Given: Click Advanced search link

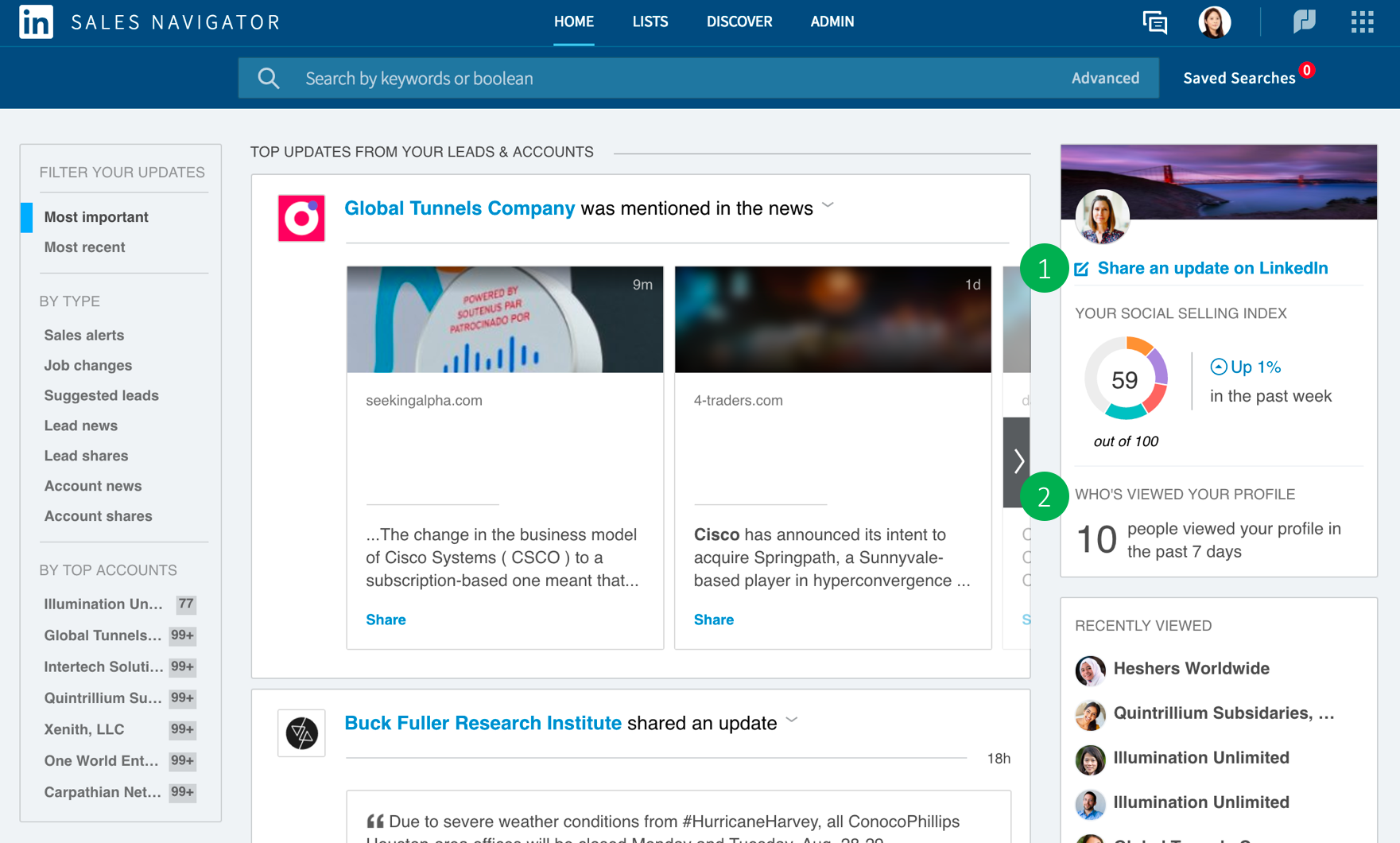Looking at the screenshot, I should click(x=1105, y=78).
